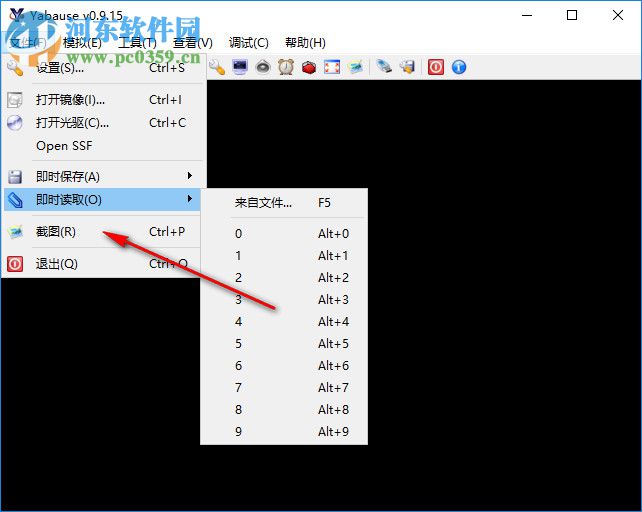This screenshot has width=642, height=512.
Task: Load state slot 6
Action: click(x=284, y=366)
